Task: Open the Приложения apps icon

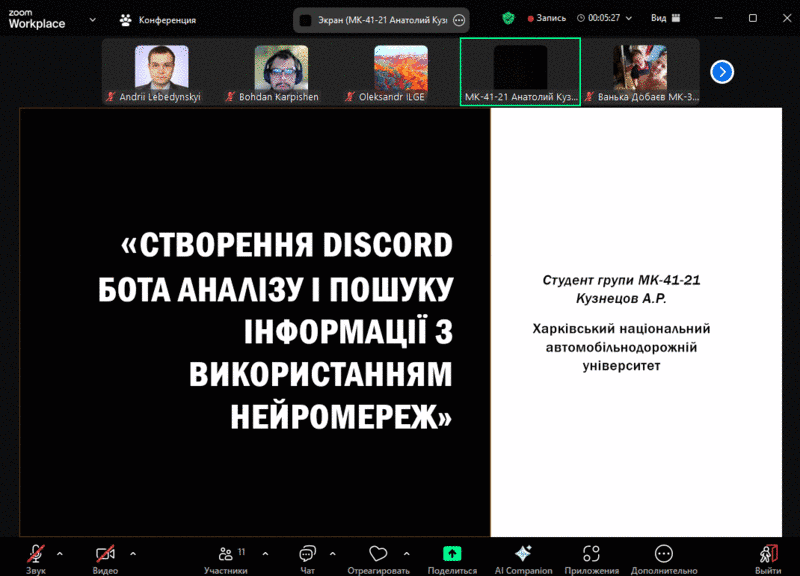Action: click(591, 554)
